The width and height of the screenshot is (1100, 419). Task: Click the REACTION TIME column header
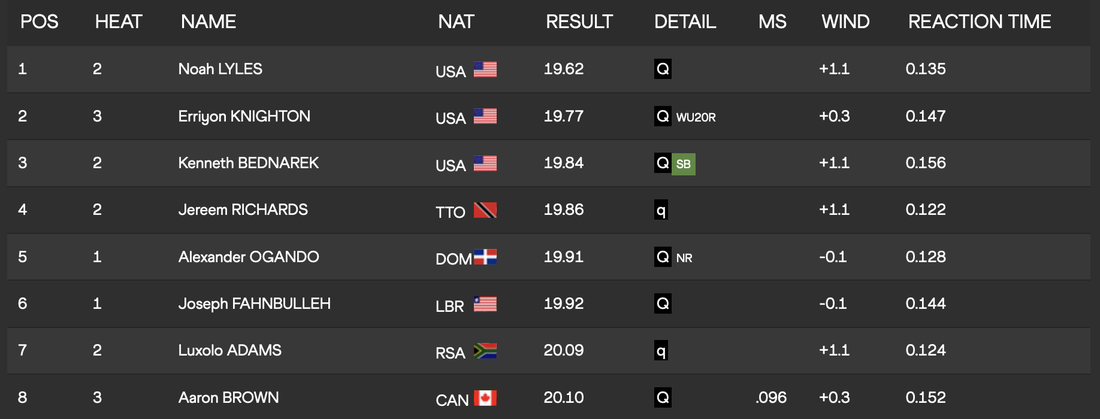pyautogui.click(x=979, y=21)
